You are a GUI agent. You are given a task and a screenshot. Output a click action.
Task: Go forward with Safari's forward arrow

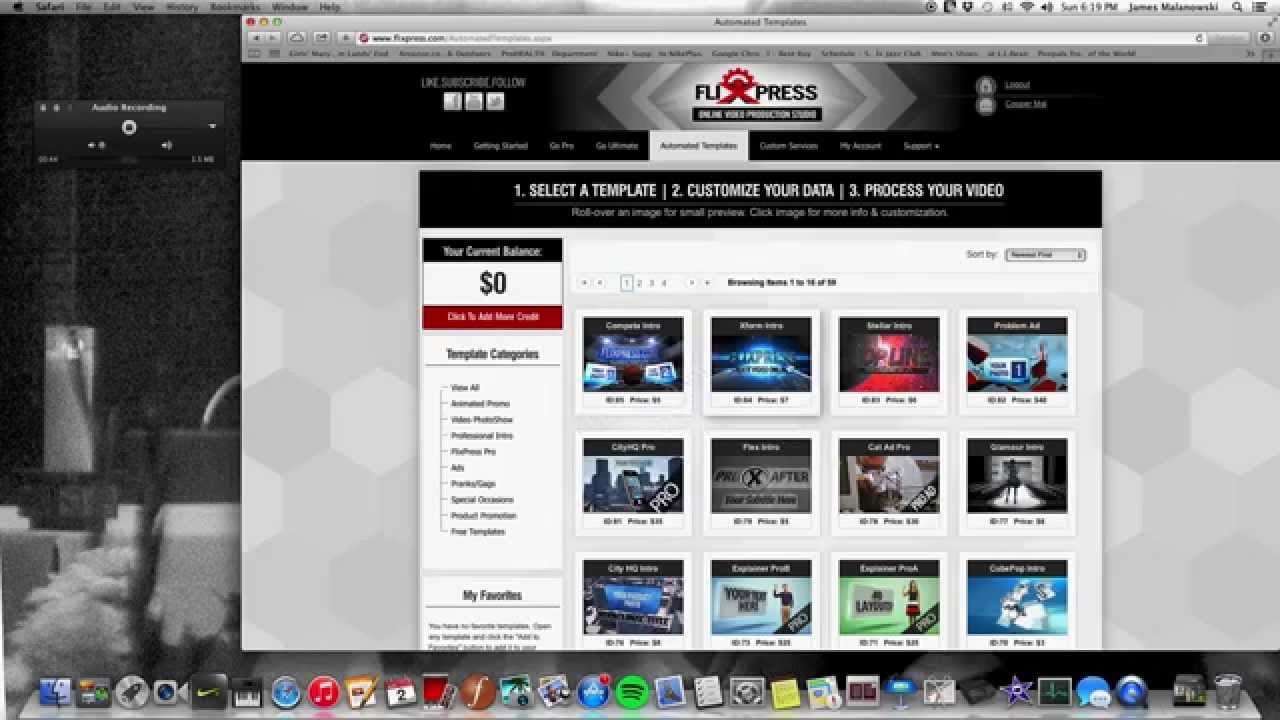[272, 38]
